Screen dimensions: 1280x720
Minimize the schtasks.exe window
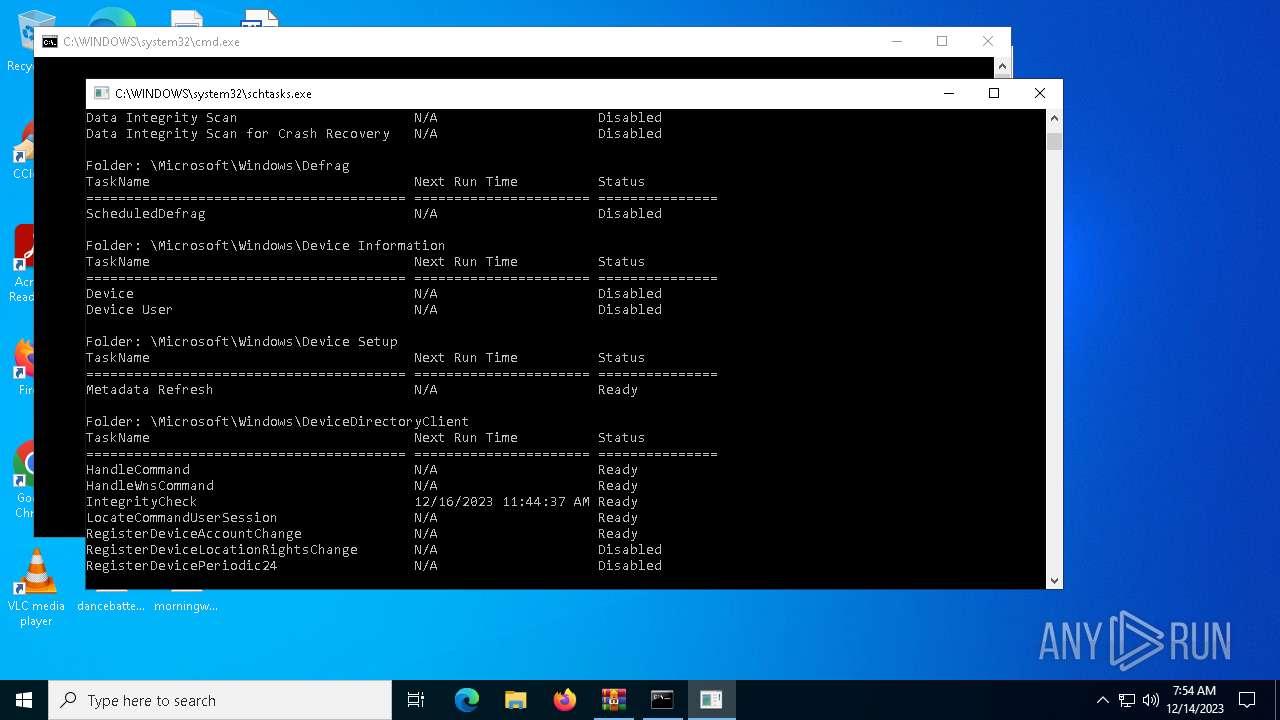tap(948, 93)
